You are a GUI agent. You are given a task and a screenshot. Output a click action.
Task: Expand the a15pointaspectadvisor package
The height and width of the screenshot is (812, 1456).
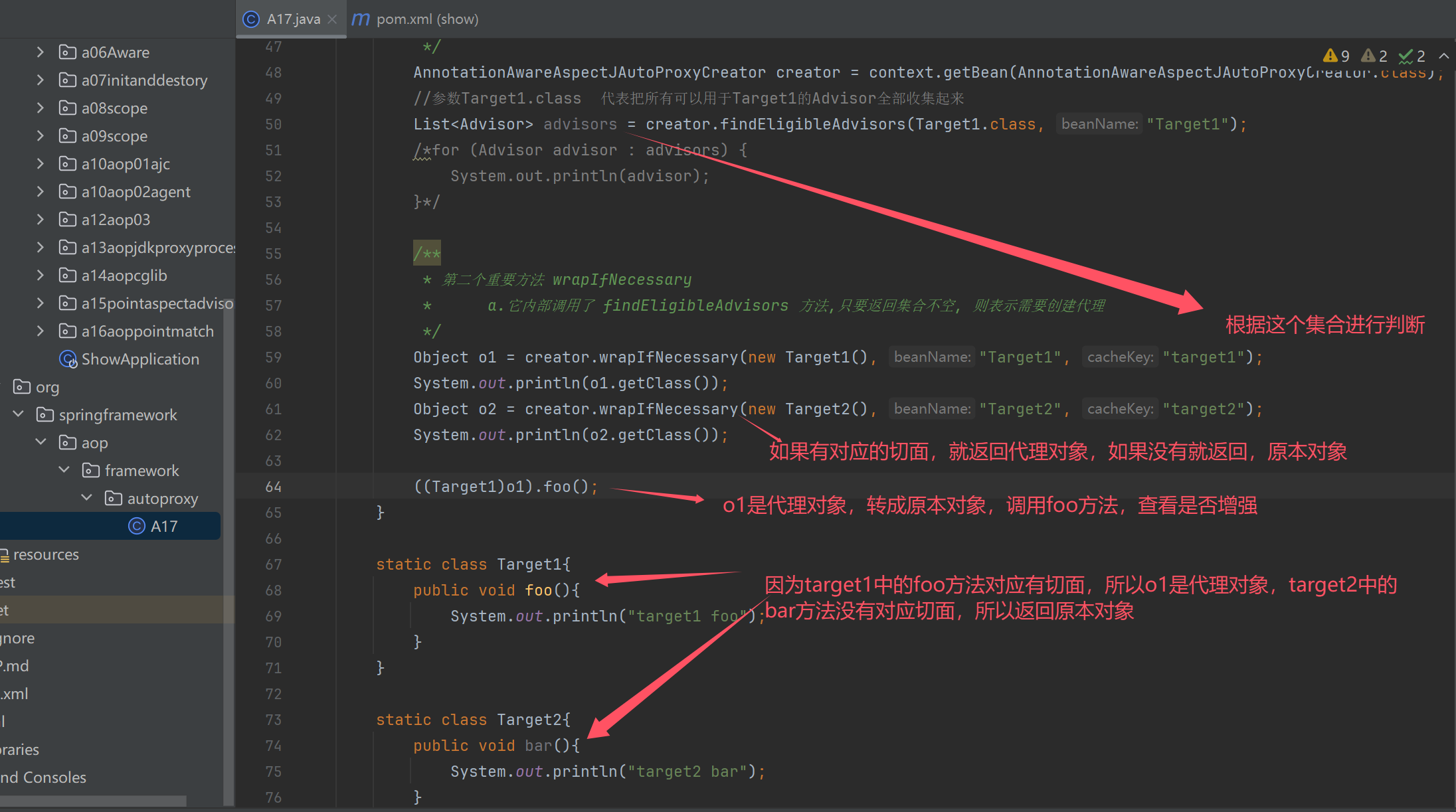pos(41,303)
